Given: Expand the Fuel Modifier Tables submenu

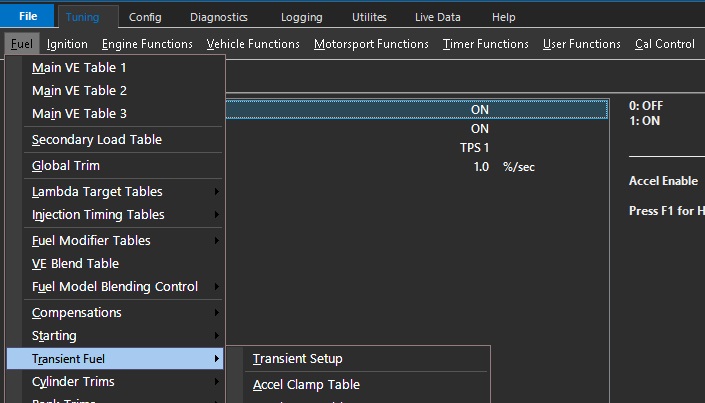Looking at the screenshot, I should click(91, 241).
